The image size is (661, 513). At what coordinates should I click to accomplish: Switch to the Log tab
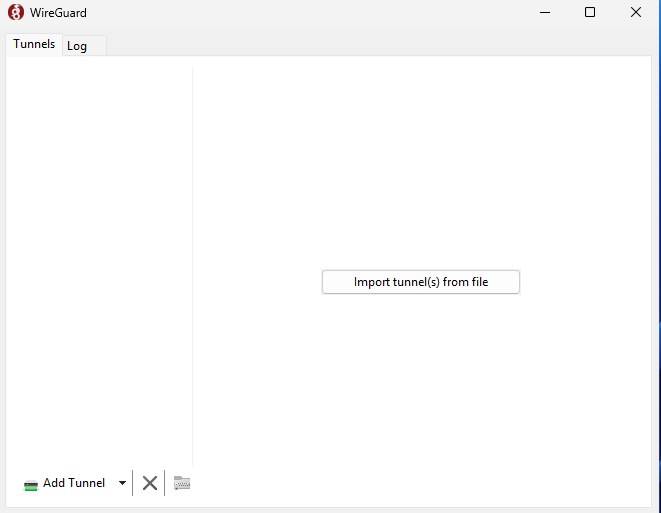(x=77, y=46)
